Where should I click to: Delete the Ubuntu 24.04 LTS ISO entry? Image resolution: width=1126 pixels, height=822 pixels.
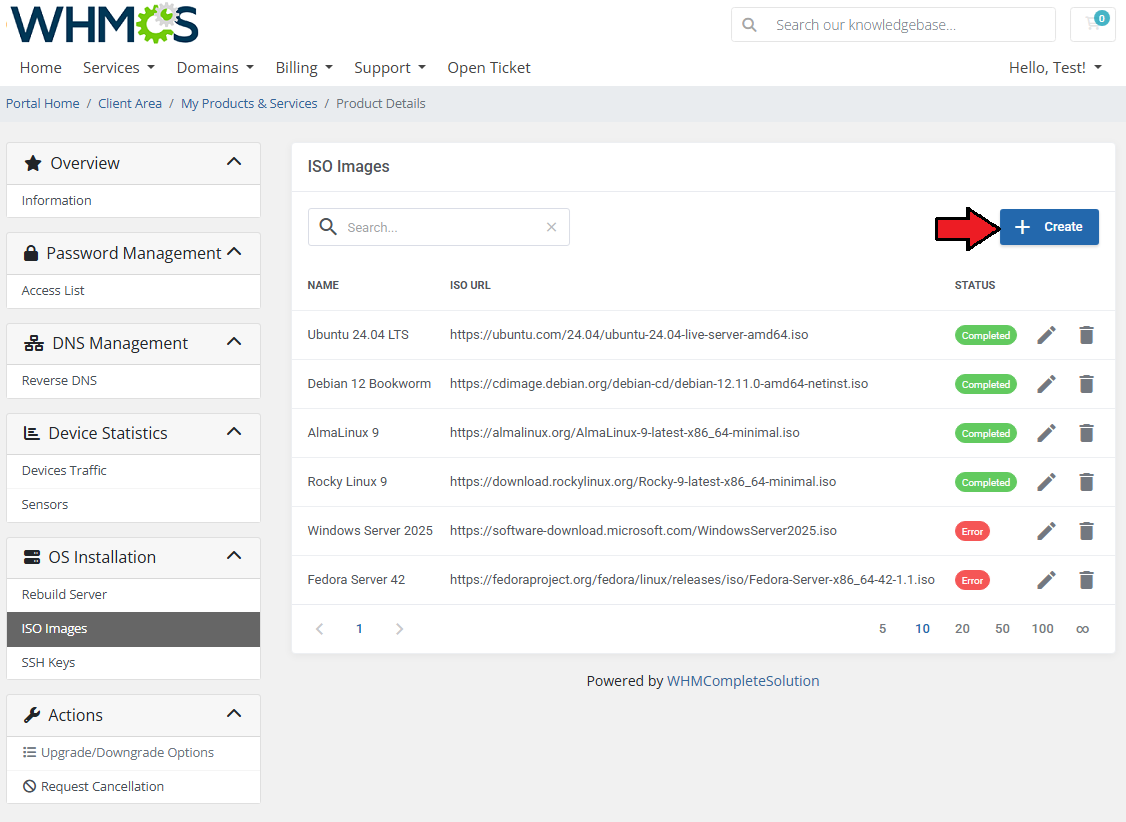pyautogui.click(x=1087, y=335)
